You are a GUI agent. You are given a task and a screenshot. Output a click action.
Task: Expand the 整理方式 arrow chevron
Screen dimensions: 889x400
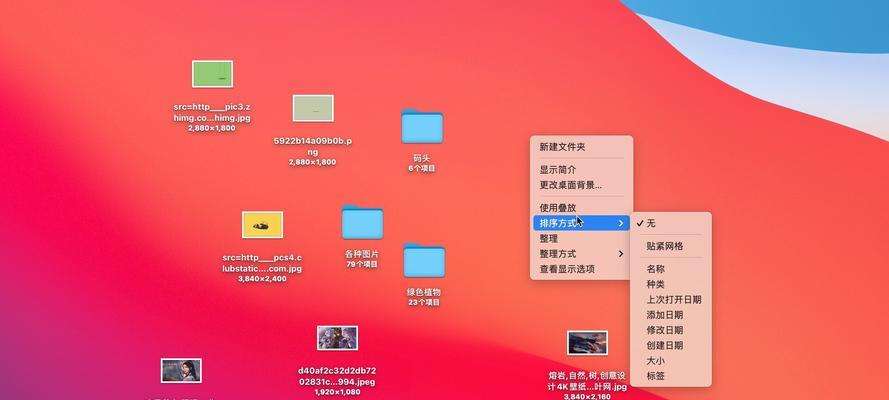click(x=621, y=254)
